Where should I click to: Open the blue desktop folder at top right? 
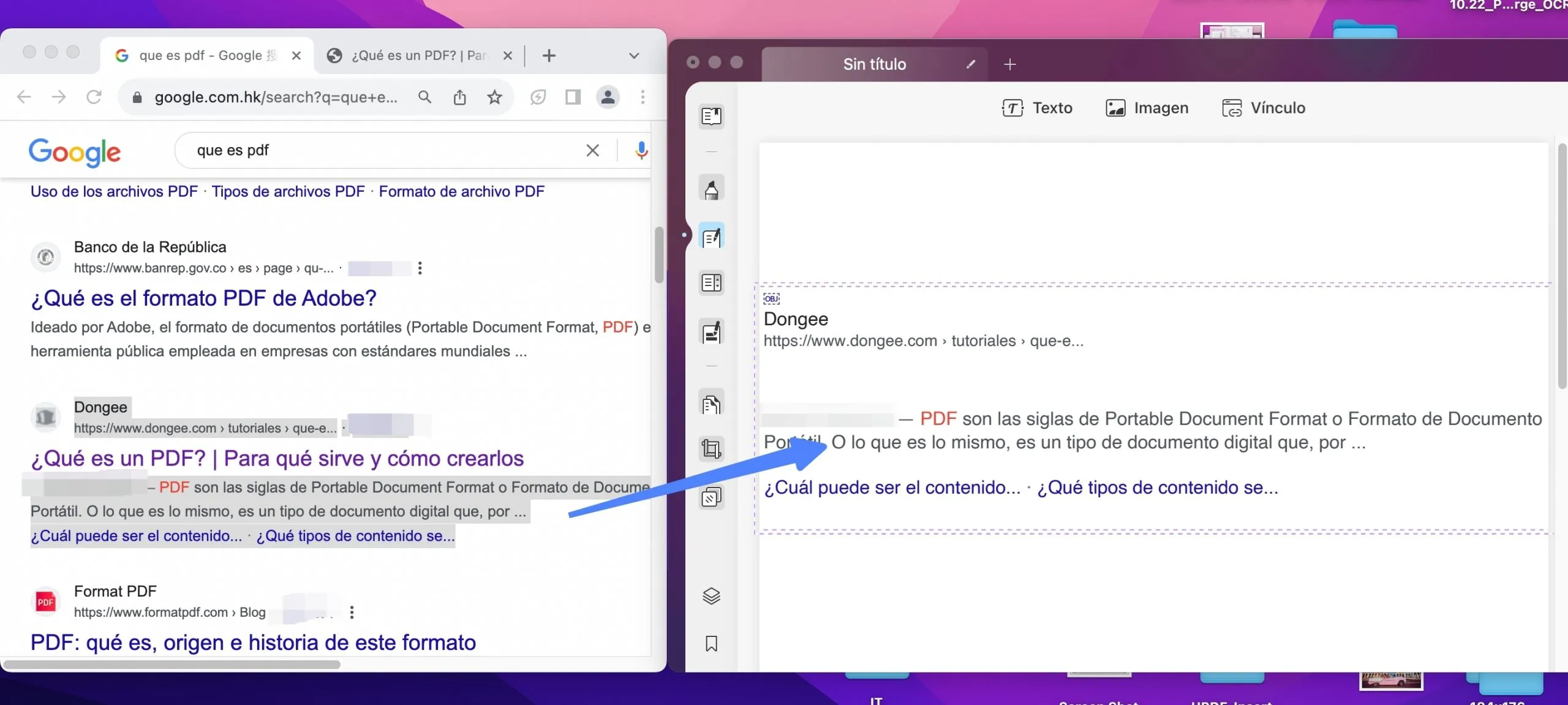coord(1365,29)
